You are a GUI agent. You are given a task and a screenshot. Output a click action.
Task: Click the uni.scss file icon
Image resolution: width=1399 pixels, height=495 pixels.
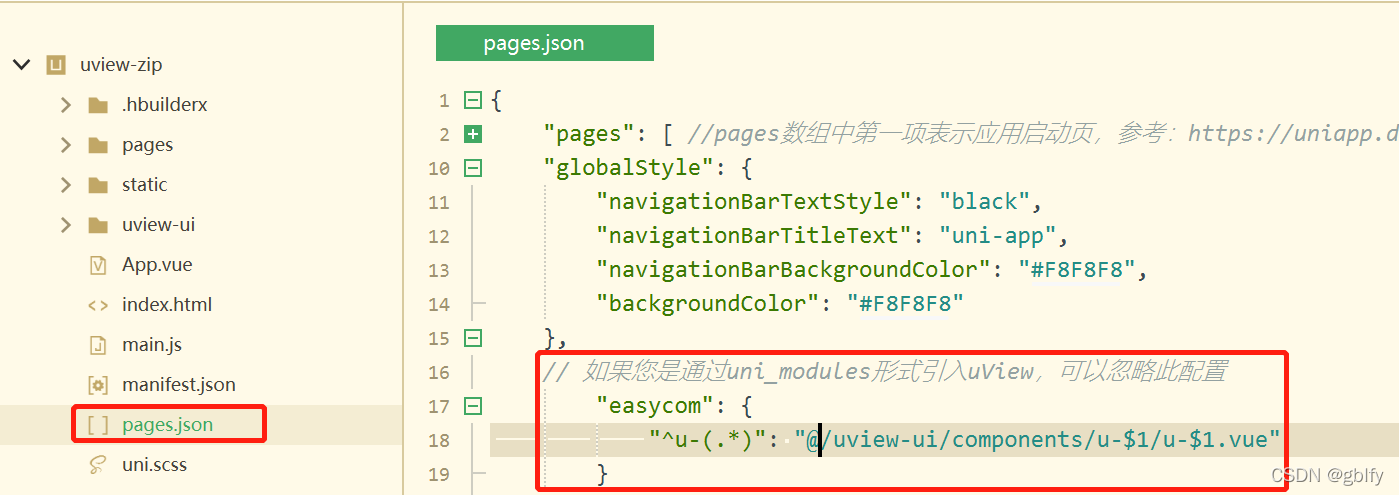click(x=98, y=465)
